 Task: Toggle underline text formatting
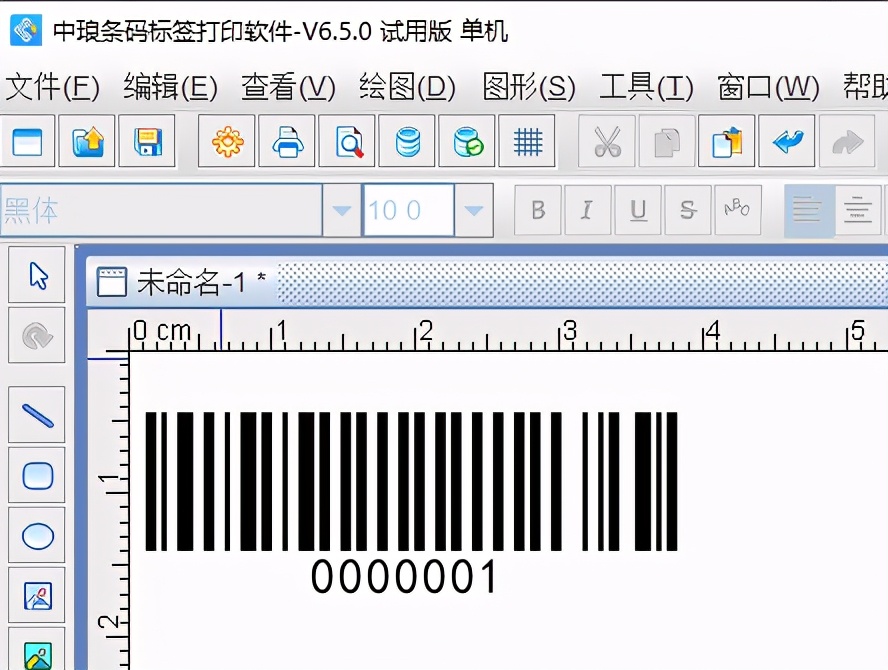pyautogui.click(x=637, y=210)
